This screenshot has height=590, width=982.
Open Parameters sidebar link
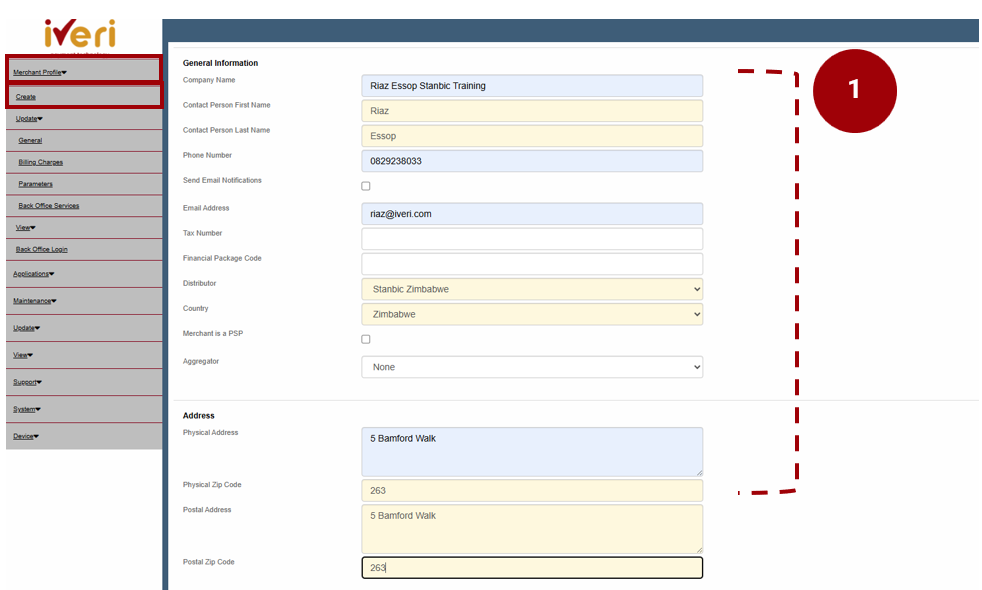coord(36,184)
